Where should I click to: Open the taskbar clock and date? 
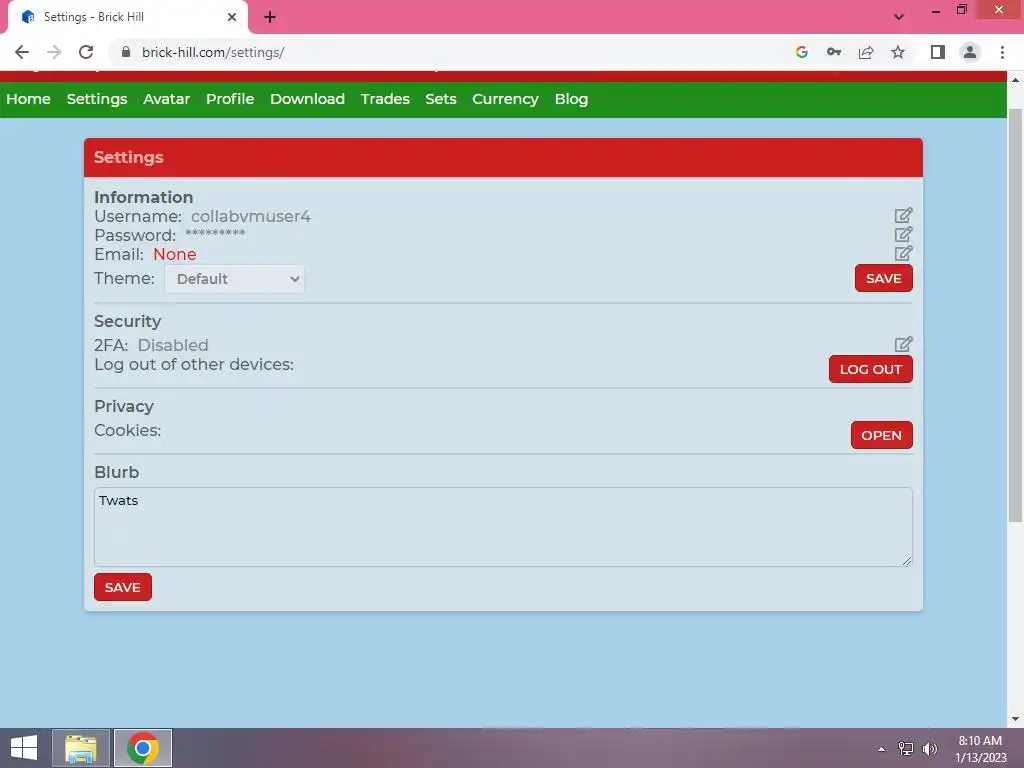[x=980, y=749]
